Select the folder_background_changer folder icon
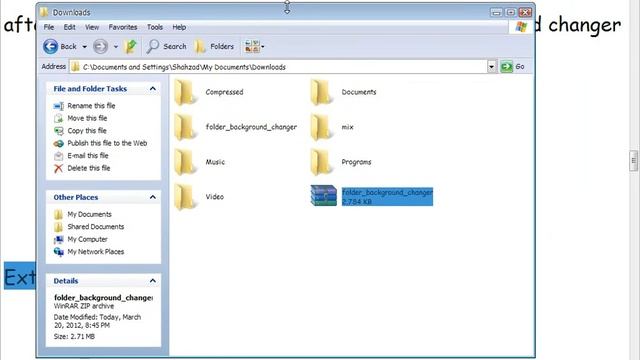The width and height of the screenshot is (640, 360). coord(186,127)
